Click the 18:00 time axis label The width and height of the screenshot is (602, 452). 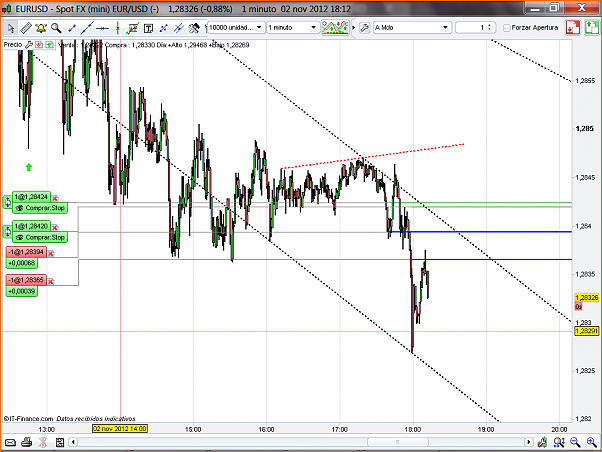413,429
